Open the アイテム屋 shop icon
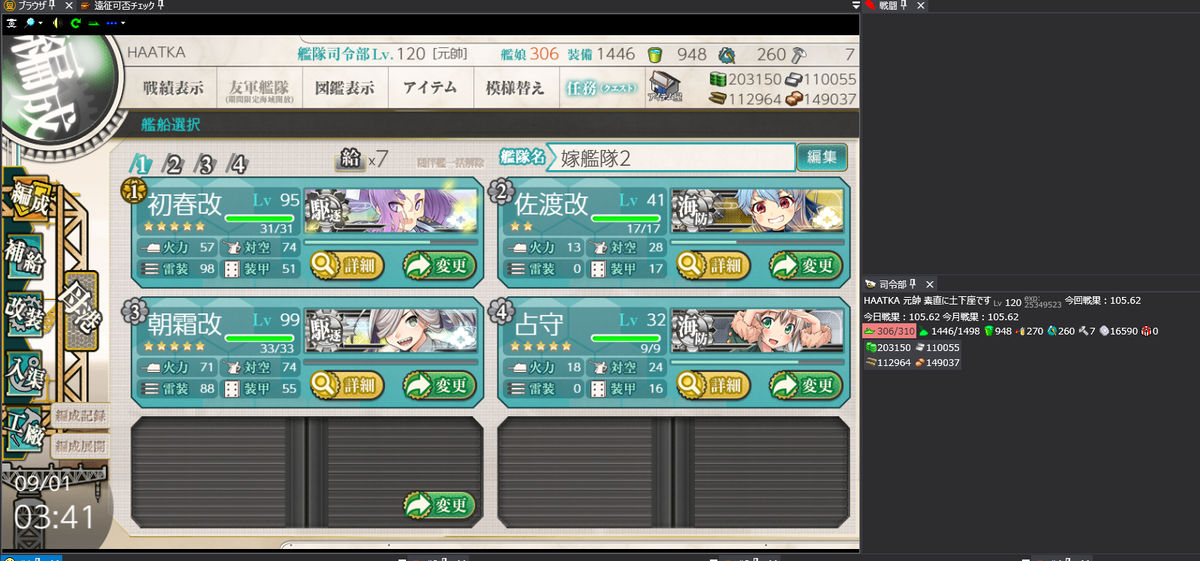The height and width of the screenshot is (561, 1200). point(664,87)
